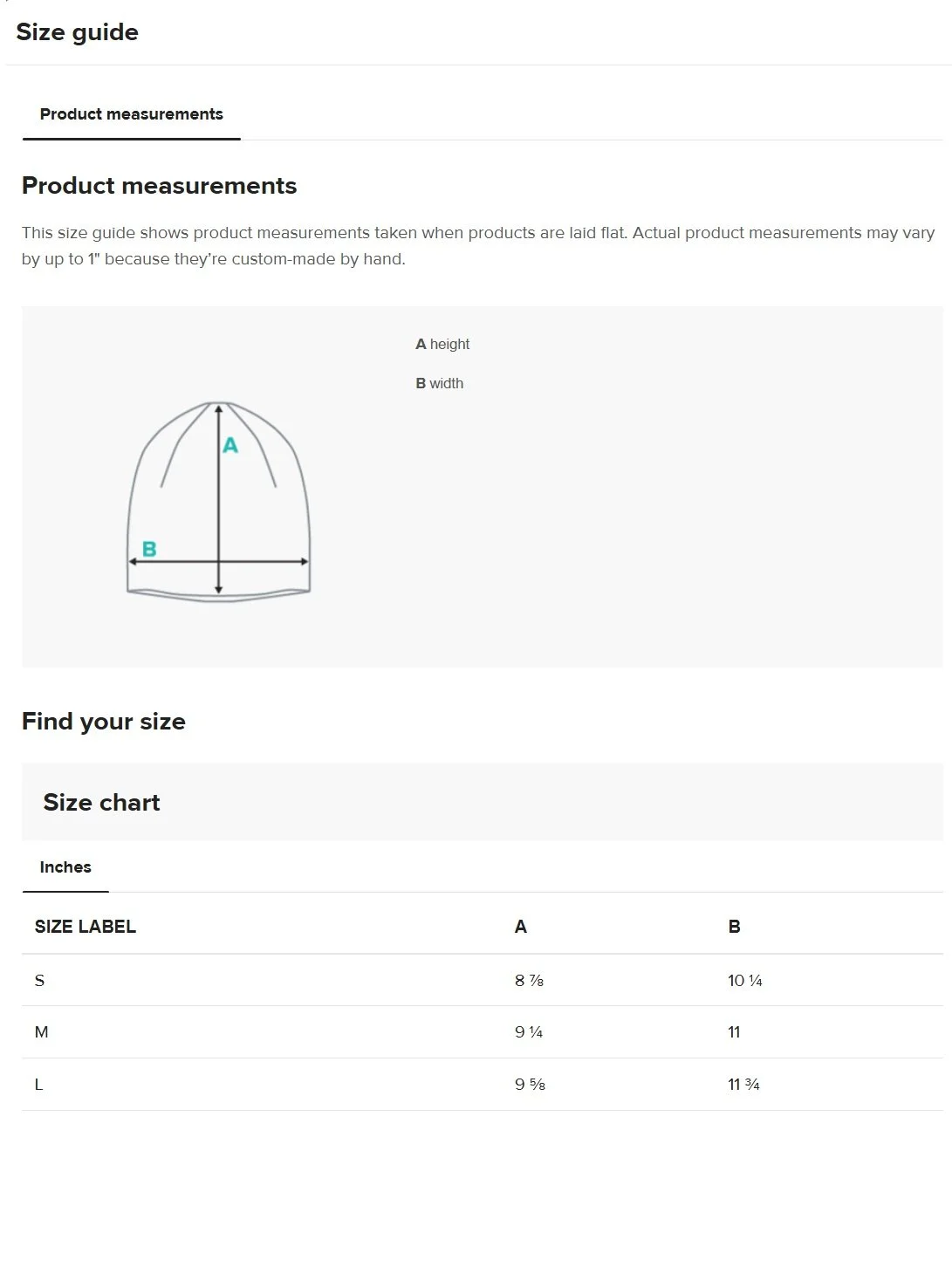Click the Size guide heading
952x1267 pixels.
coord(78,32)
